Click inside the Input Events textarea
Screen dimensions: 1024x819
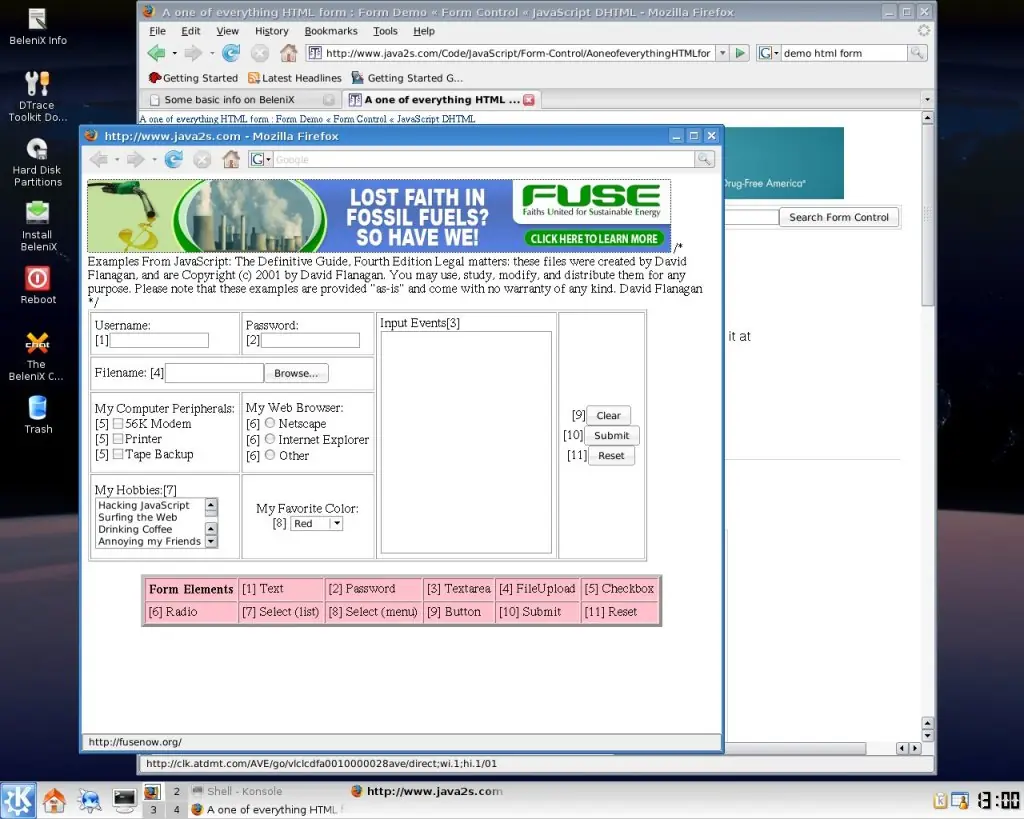tap(466, 442)
